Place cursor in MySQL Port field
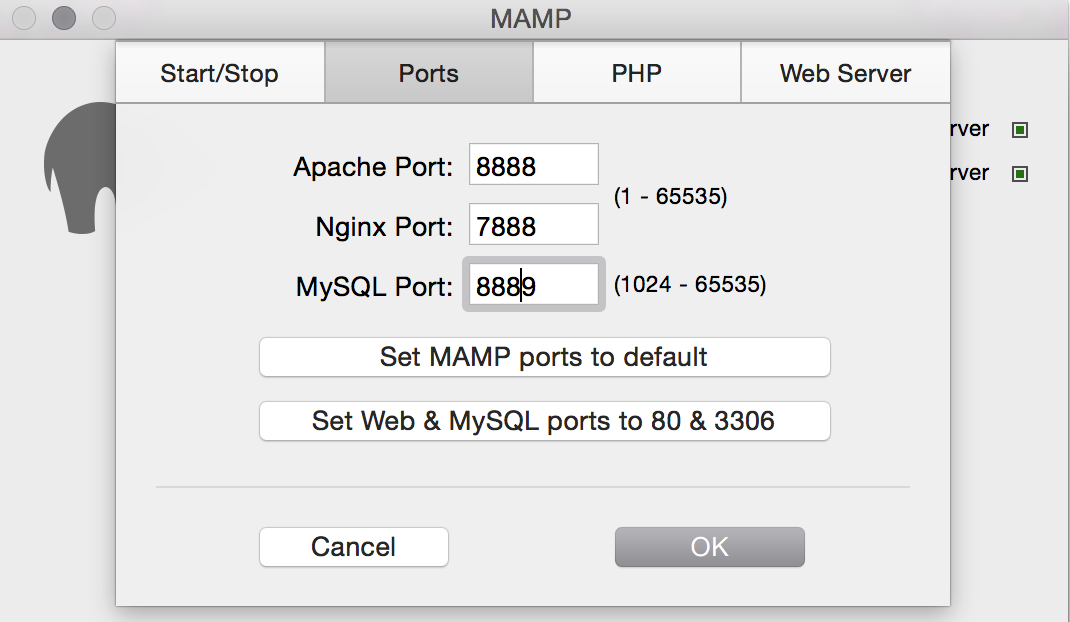The height and width of the screenshot is (622, 1070). pyautogui.click(x=533, y=286)
